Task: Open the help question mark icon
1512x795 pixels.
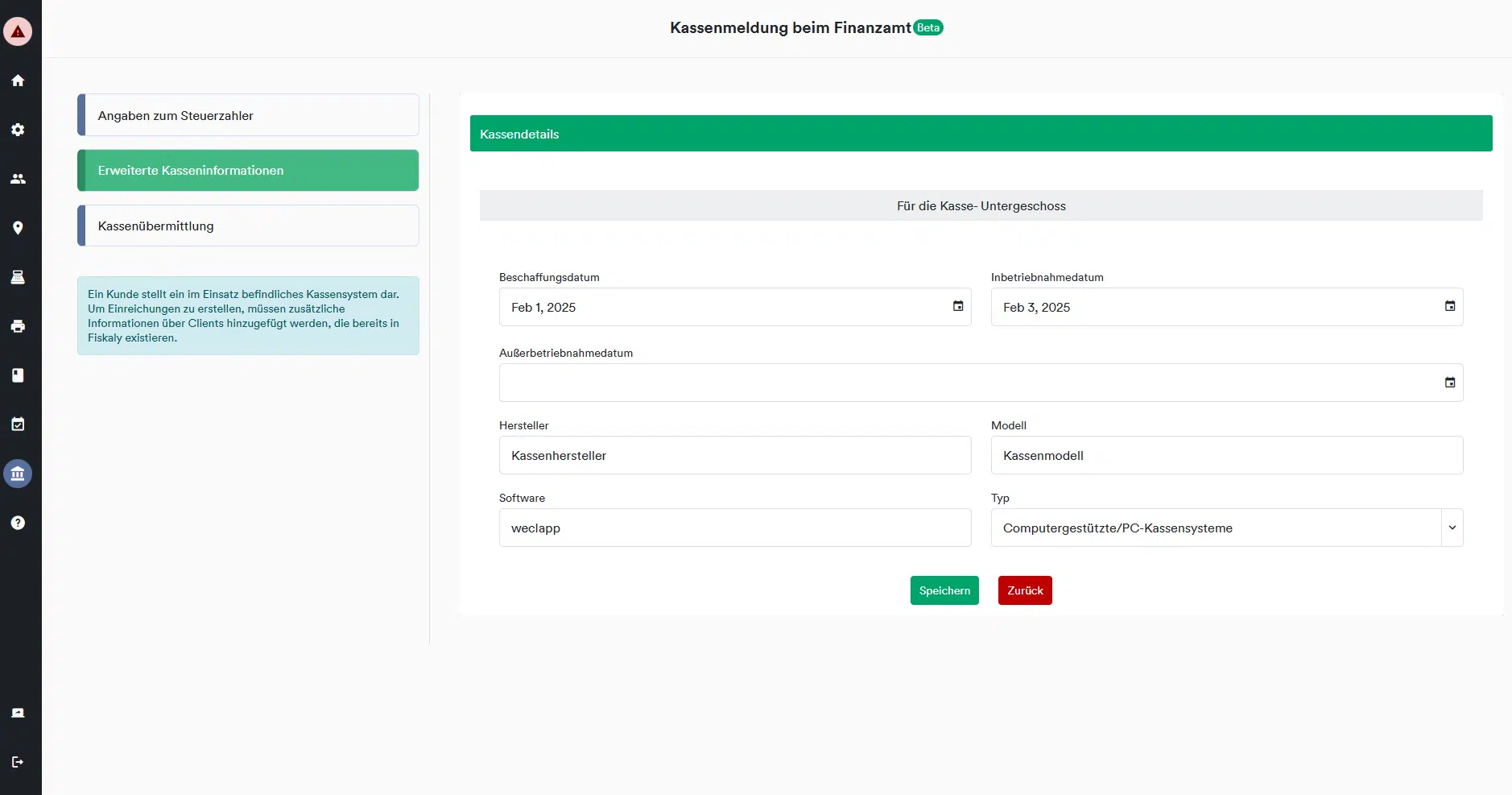Action: point(18,523)
